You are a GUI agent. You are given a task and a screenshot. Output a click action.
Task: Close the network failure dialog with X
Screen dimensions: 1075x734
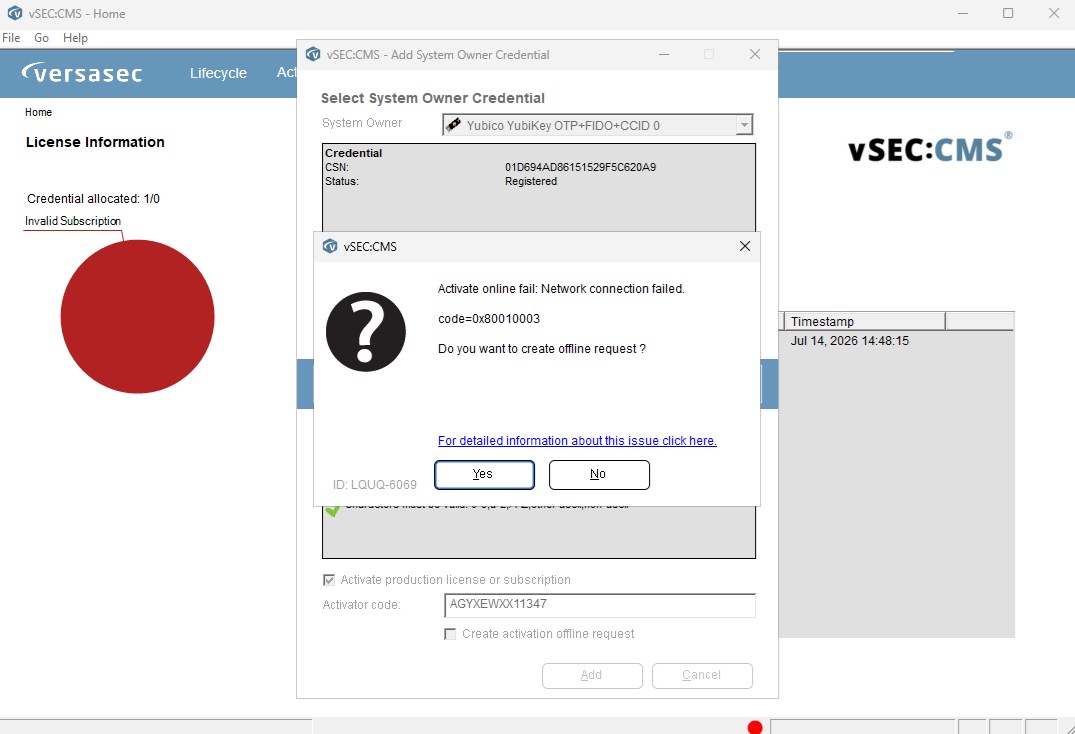(745, 246)
